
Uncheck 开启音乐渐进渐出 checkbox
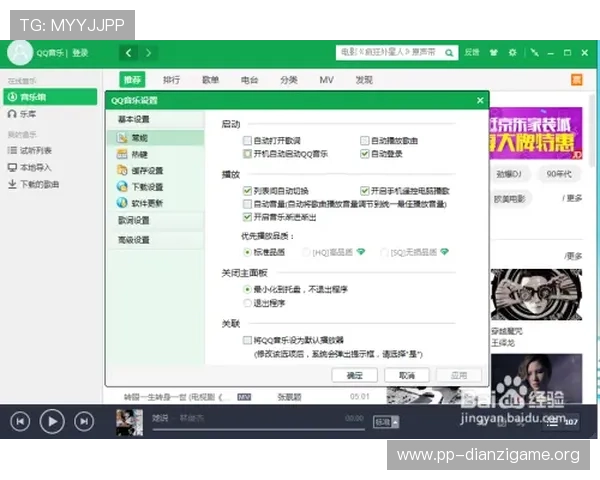pos(247,217)
